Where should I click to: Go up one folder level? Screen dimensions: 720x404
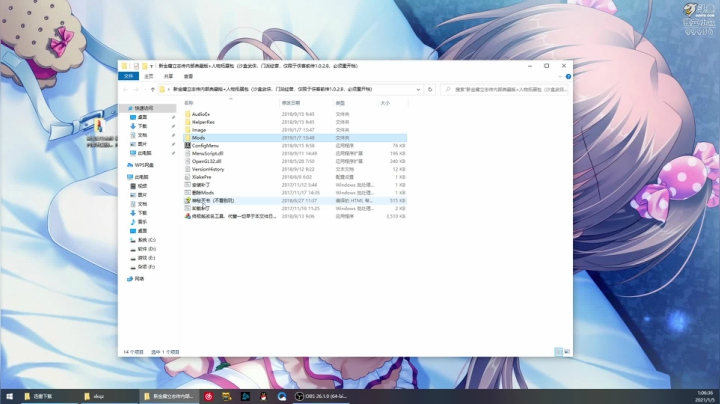point(152,90)
